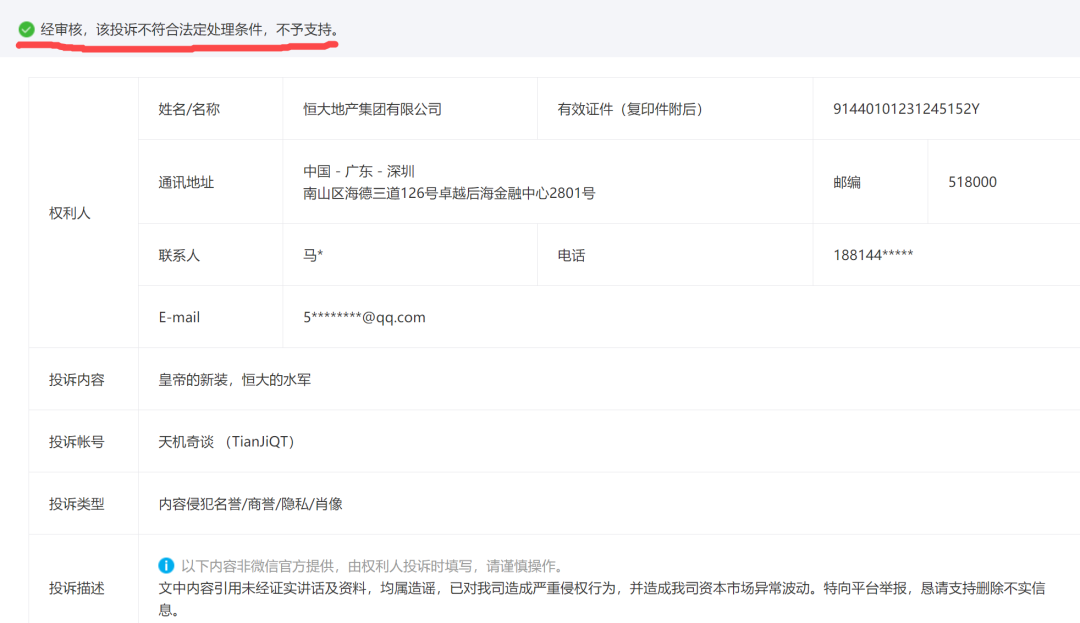Select email 5********@qq.com
Screen dimensions: 1080x623
(364, 317)
